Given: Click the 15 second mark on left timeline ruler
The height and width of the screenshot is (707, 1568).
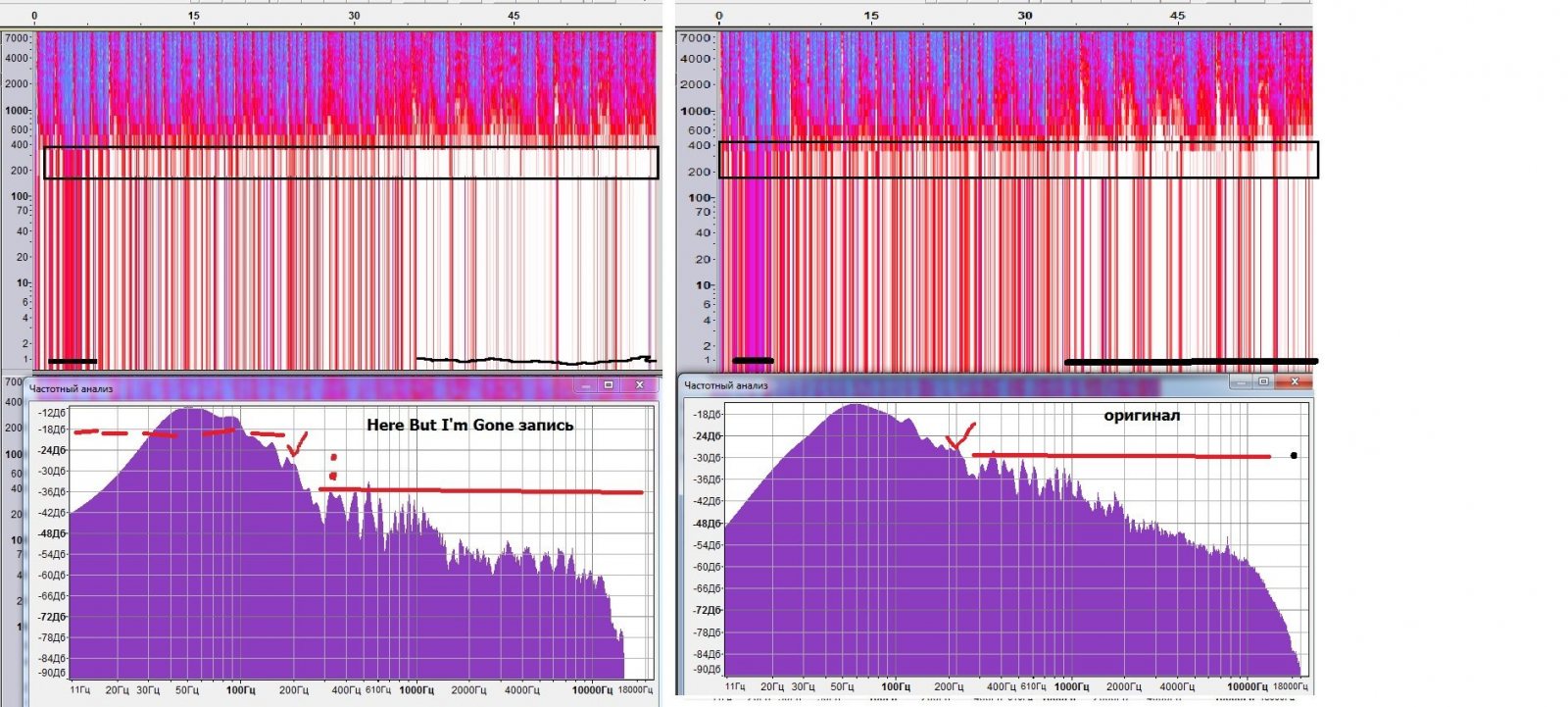Looking at the screenshot, I should point(194,16).
